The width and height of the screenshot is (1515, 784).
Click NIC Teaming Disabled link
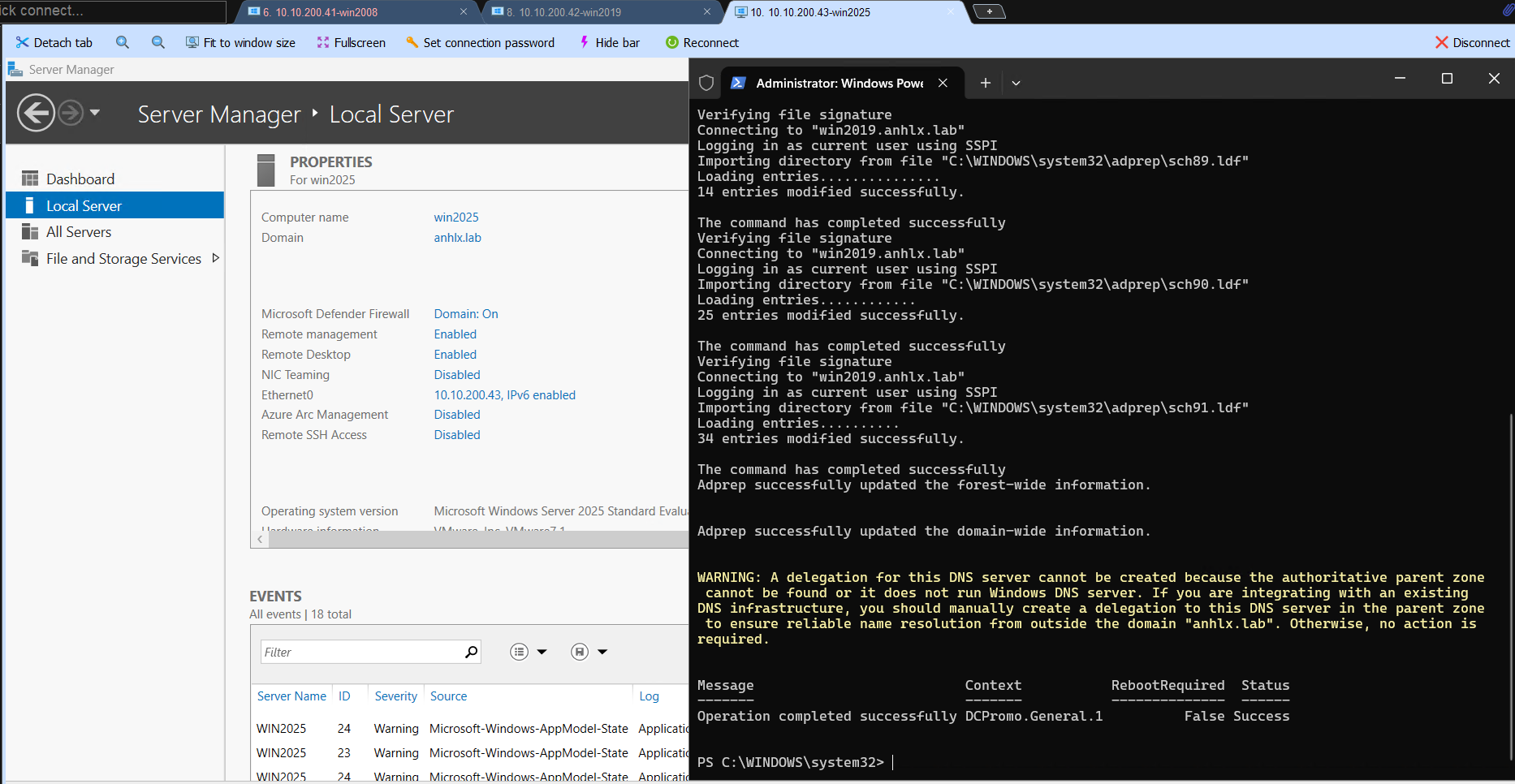(457, 375)
